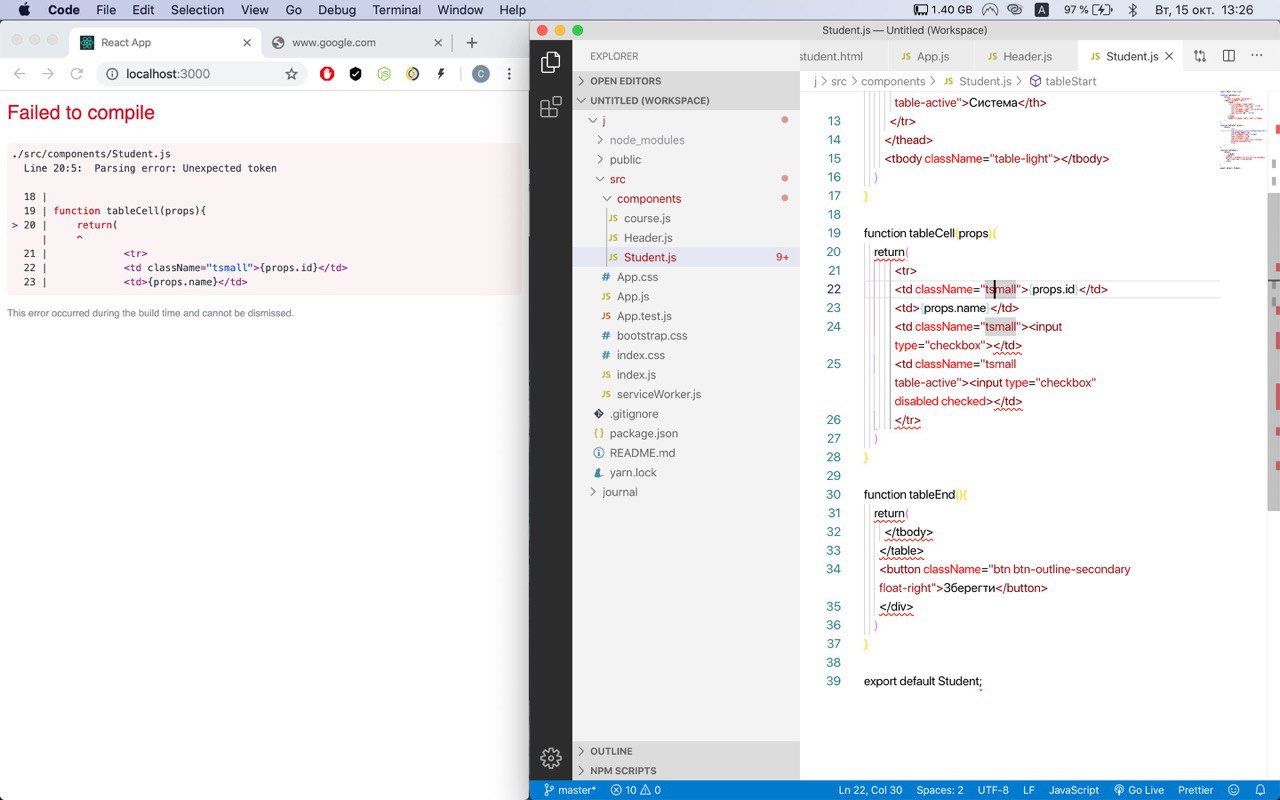Click Prettier in the status bar

point(1196,790)
